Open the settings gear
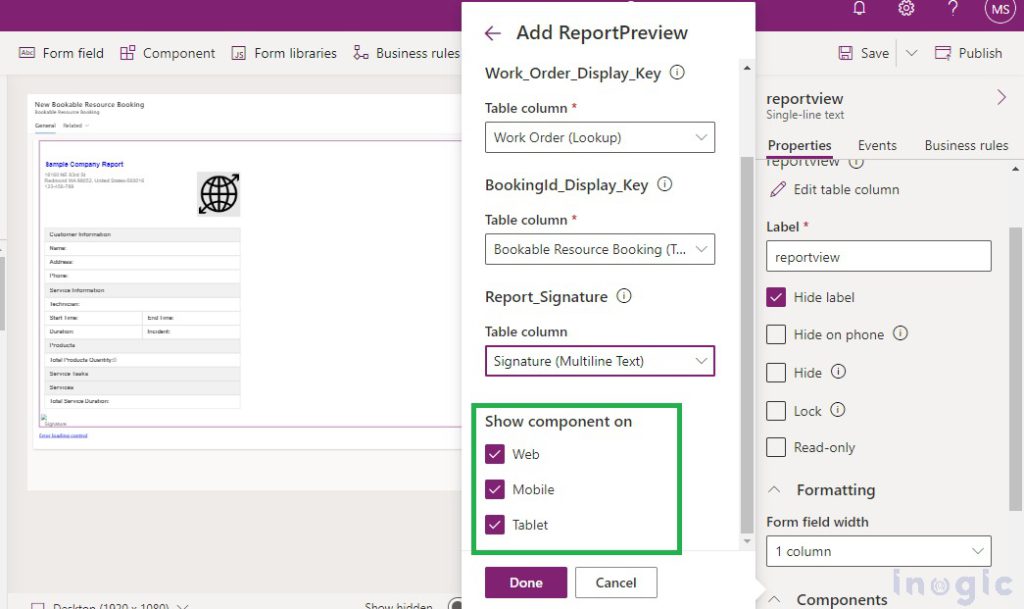 [906, 9]
